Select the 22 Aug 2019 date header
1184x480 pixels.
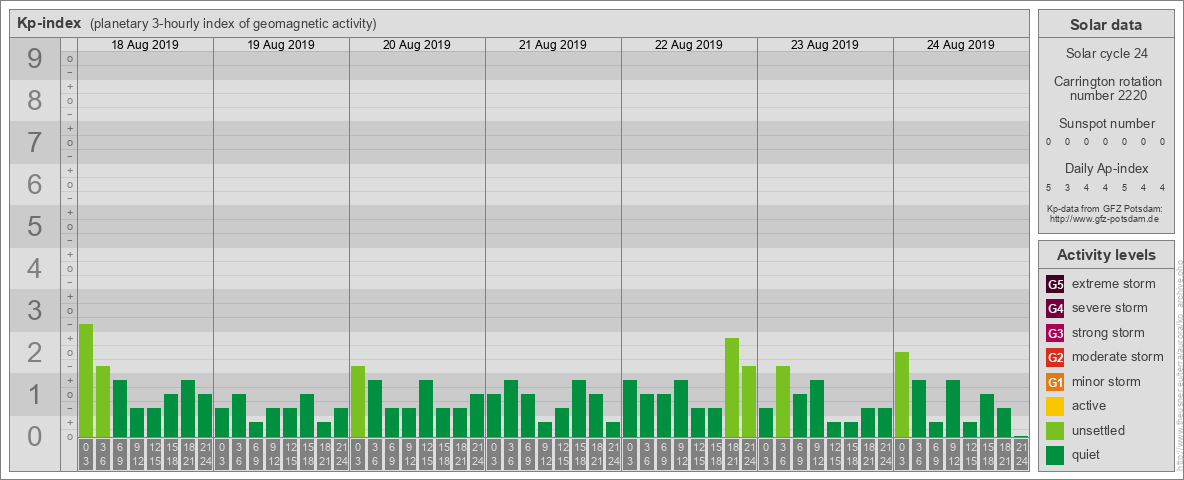[689, 45]
